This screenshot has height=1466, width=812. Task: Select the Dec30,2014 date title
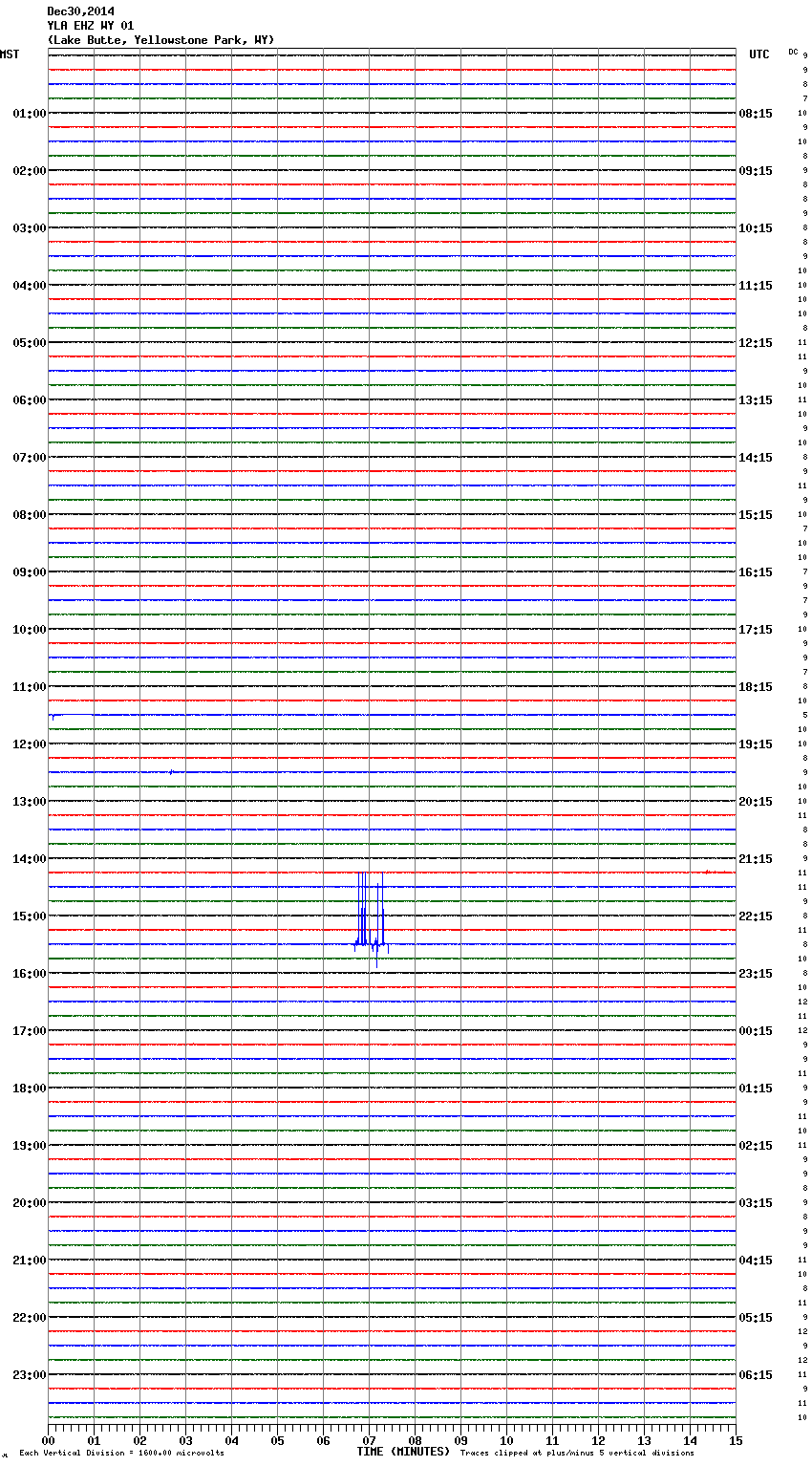(x=80, y=11)
